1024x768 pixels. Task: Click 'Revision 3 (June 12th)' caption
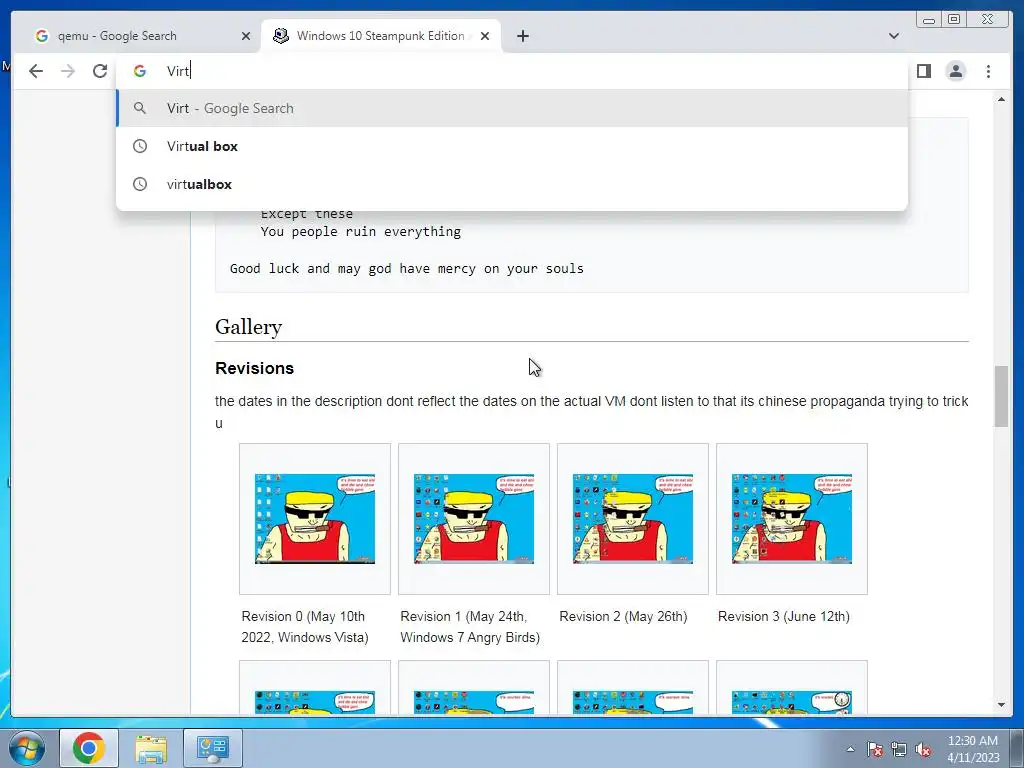(x=784, y=616)
